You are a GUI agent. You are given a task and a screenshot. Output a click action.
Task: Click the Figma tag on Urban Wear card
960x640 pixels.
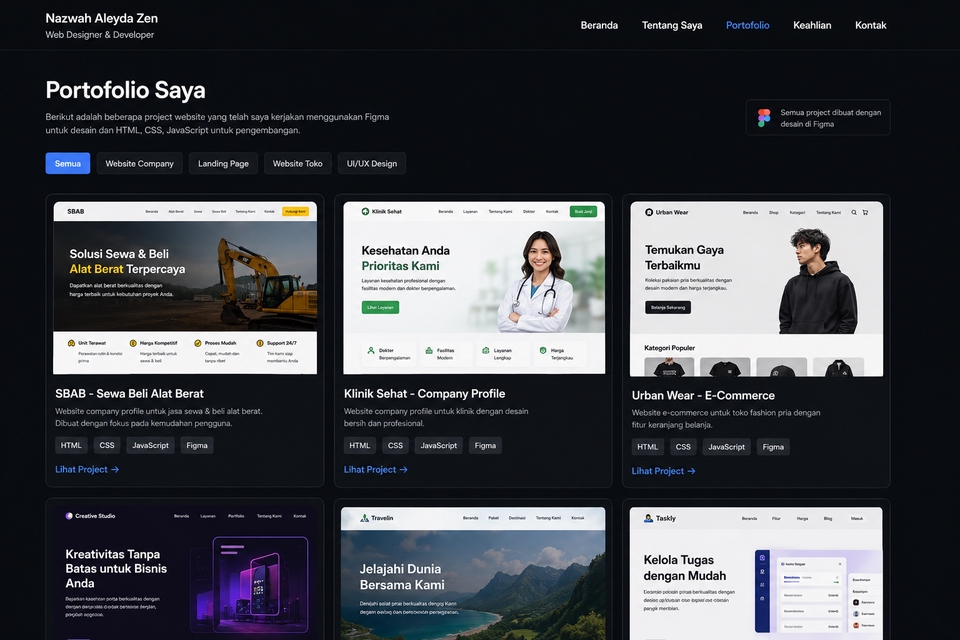tap(773, 447)
